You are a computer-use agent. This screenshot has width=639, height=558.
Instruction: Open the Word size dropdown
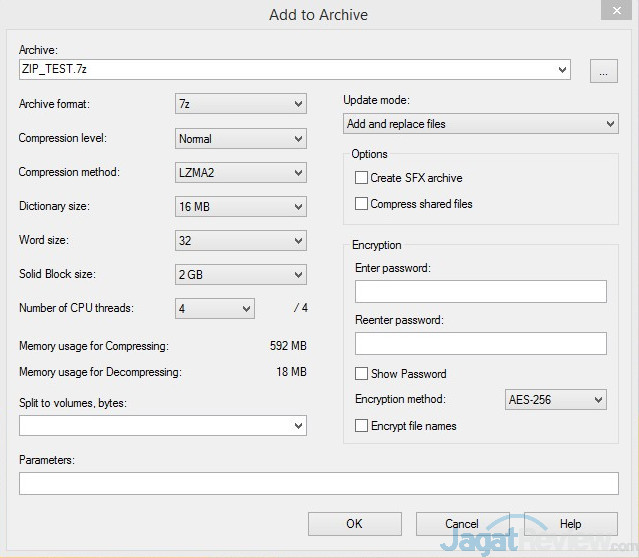tap(241, 241)
